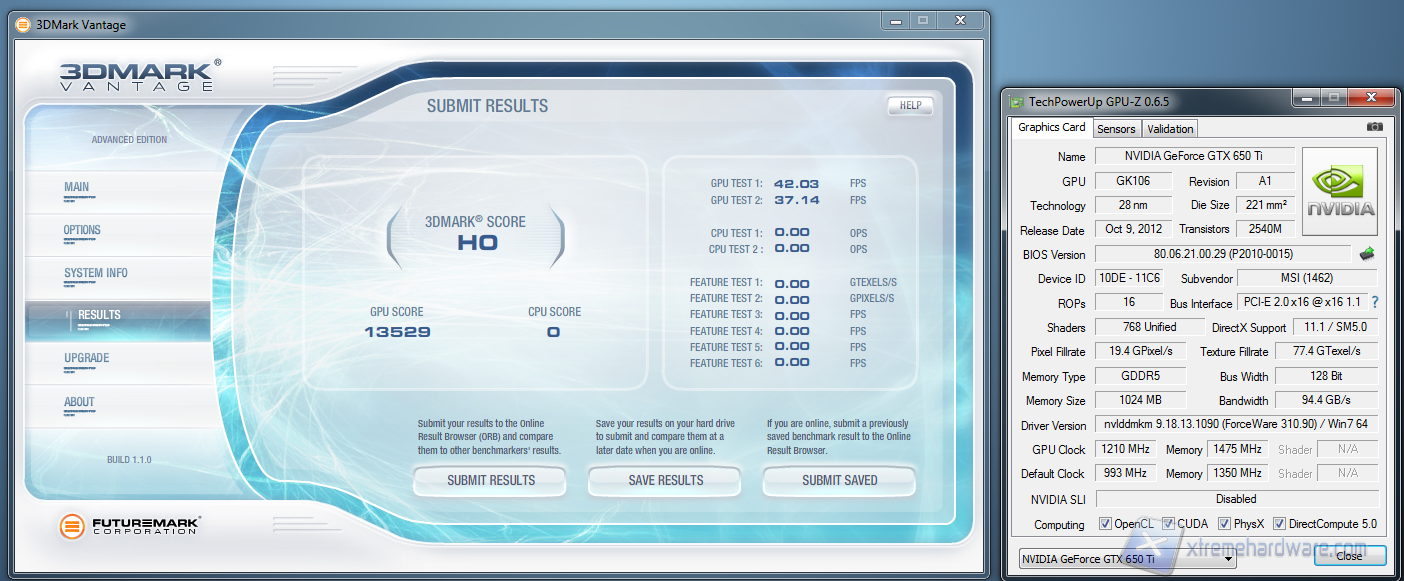The width and height of the screenshot is (1404, 581).
Task: Click the GPU-Z screenshot camera icon
Action: click(1374, 127)
